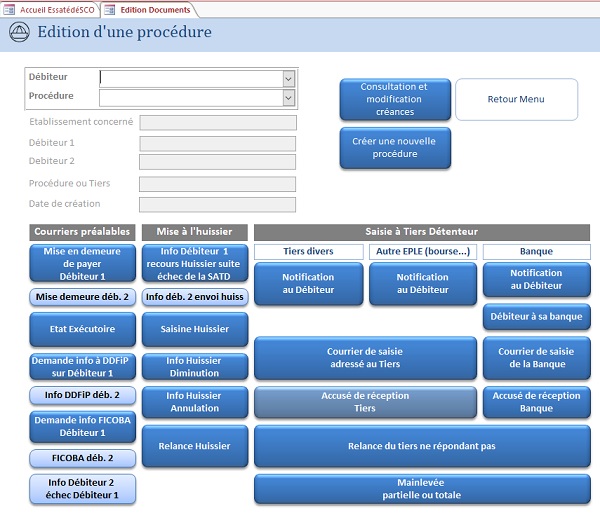Select the Edition Documents tab
Image resolution: width=600 pixels, height=513 pixels.
tap(150, 9)
